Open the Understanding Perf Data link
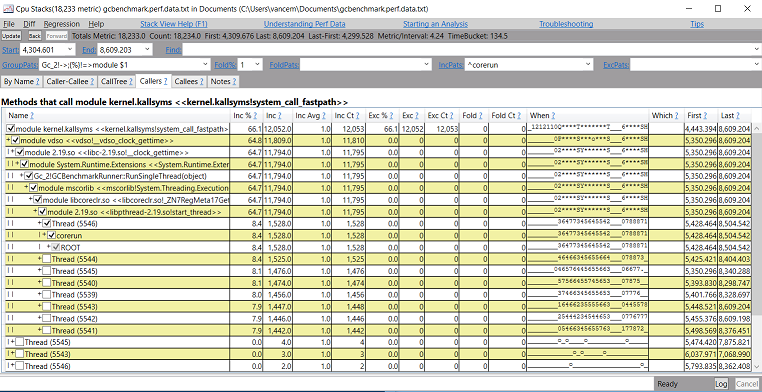 (304, 24)
